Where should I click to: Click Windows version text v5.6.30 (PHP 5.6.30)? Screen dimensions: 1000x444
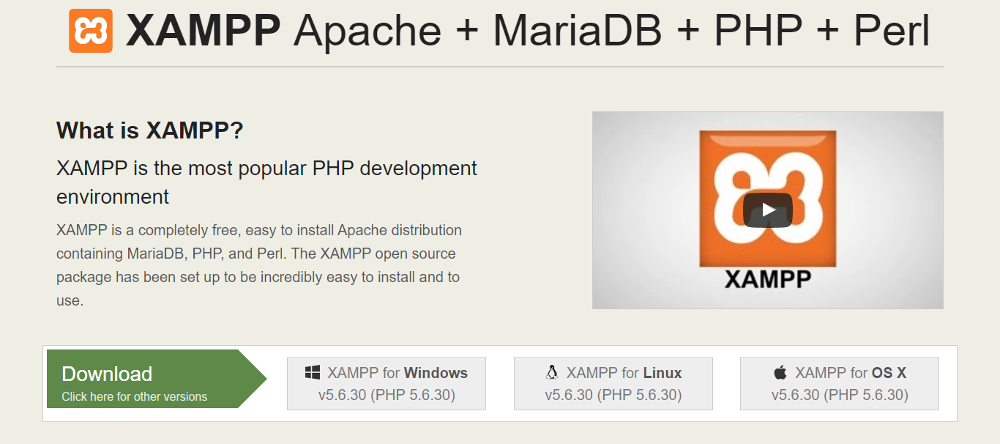pyautogui.click(x=386, y=396)
